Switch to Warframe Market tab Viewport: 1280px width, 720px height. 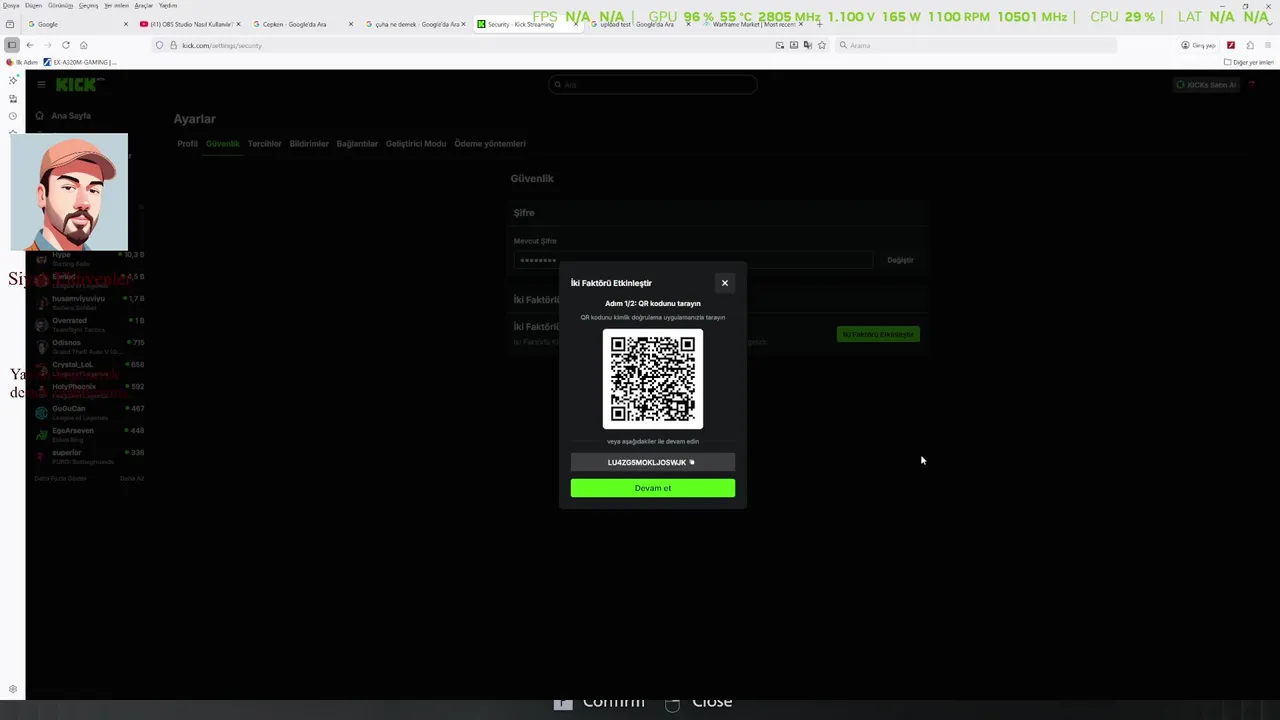[x=753, y=24]
